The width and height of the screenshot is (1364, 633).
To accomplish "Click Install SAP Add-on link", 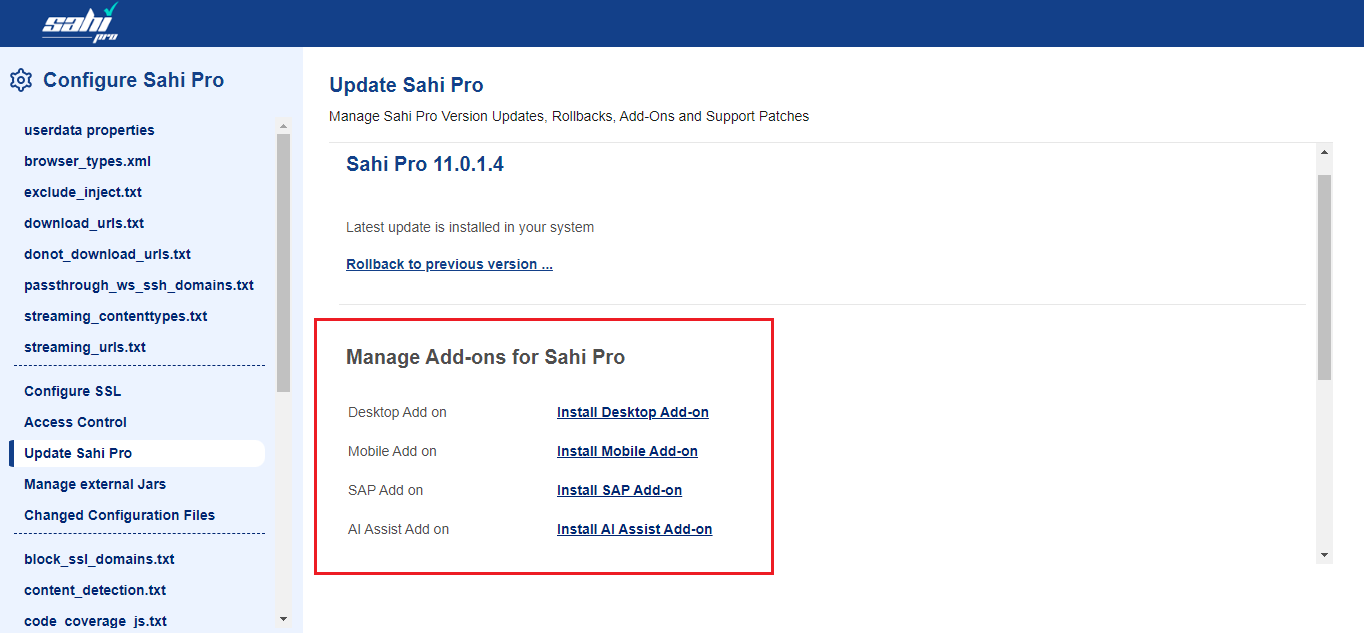I will pyautogui.click(x=619, y=490).
